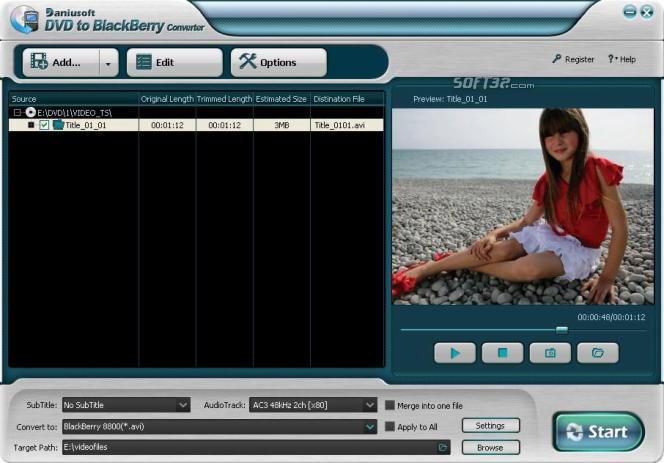Viewport: 664px width, 463px height.
Task: Uncheck the Title_01_01 checkbox
Action: [44, 125]
